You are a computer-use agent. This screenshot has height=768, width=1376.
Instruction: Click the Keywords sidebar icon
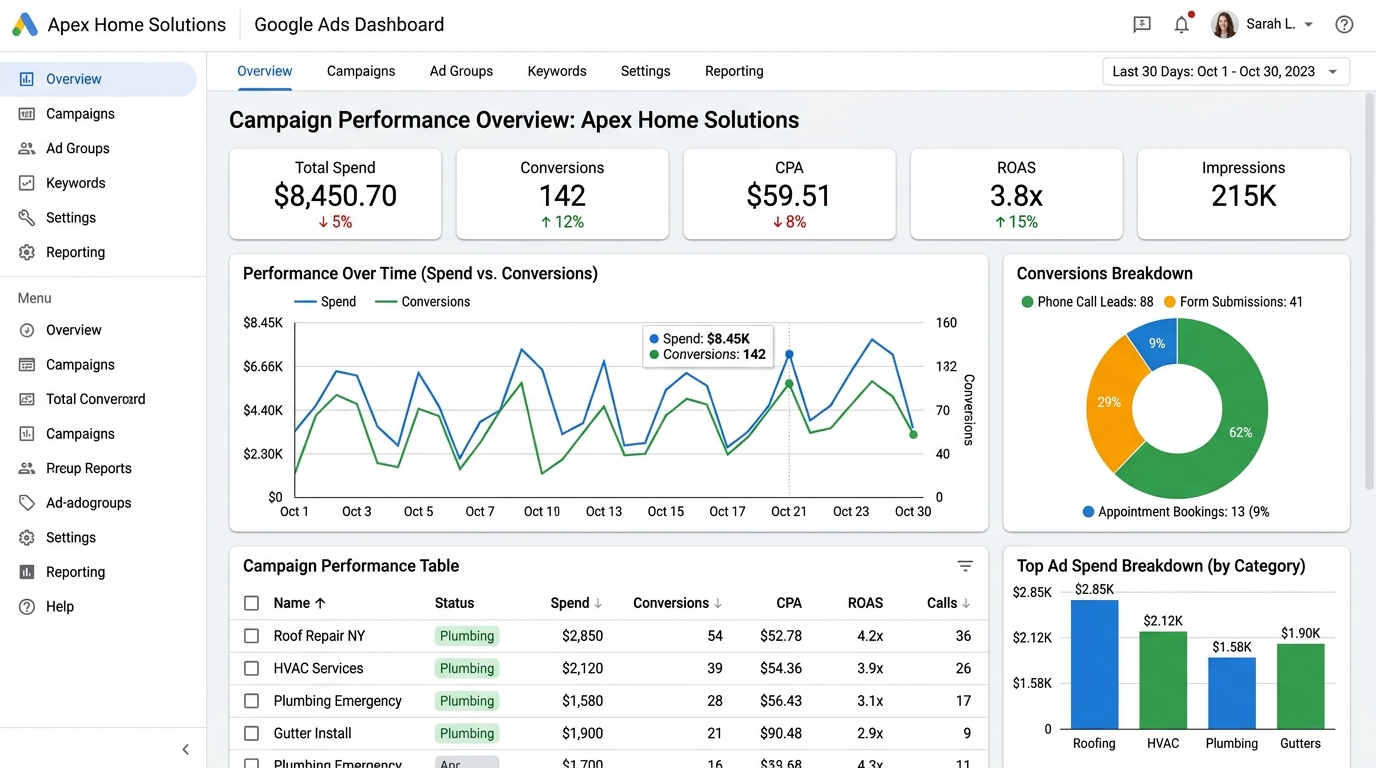27,183
